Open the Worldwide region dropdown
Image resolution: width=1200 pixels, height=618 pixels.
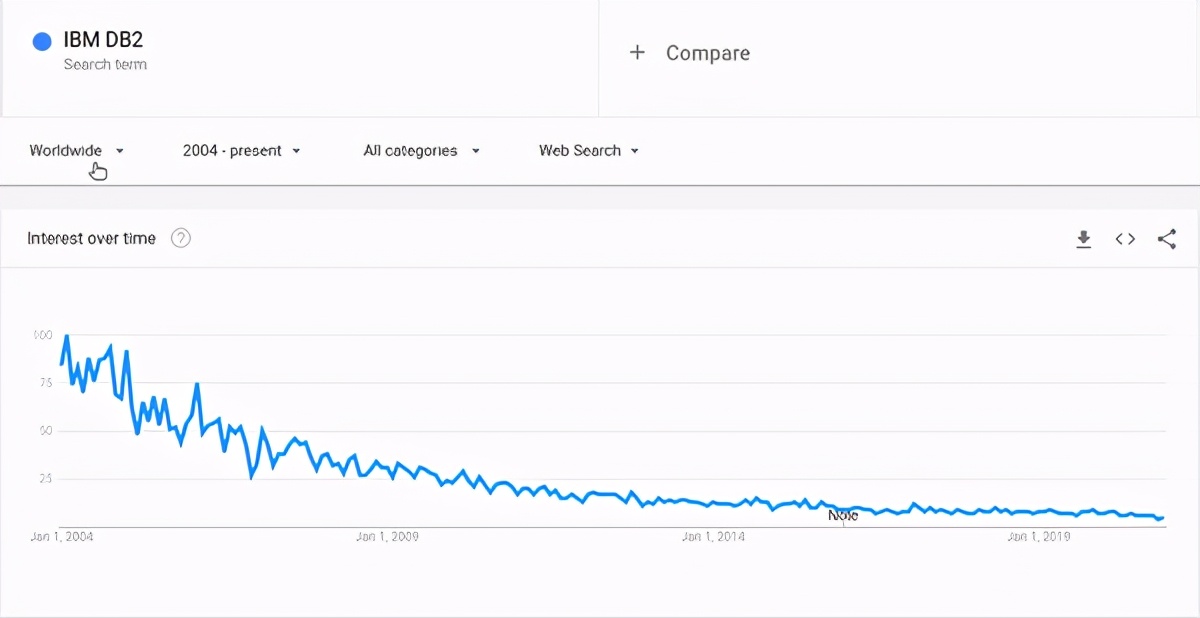[77, 151]
